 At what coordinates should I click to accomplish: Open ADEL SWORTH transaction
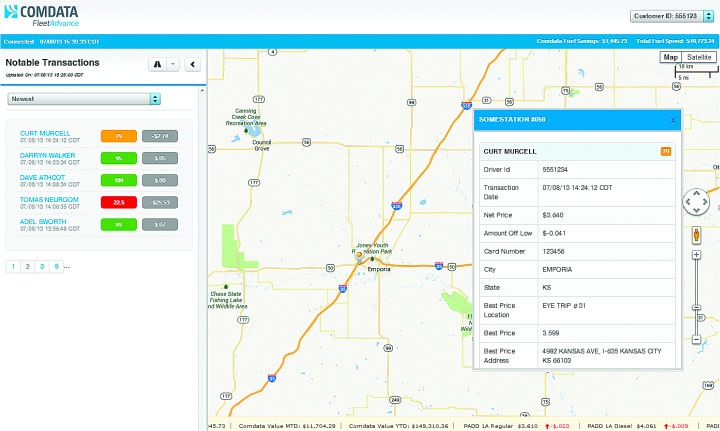click(43, 221)
